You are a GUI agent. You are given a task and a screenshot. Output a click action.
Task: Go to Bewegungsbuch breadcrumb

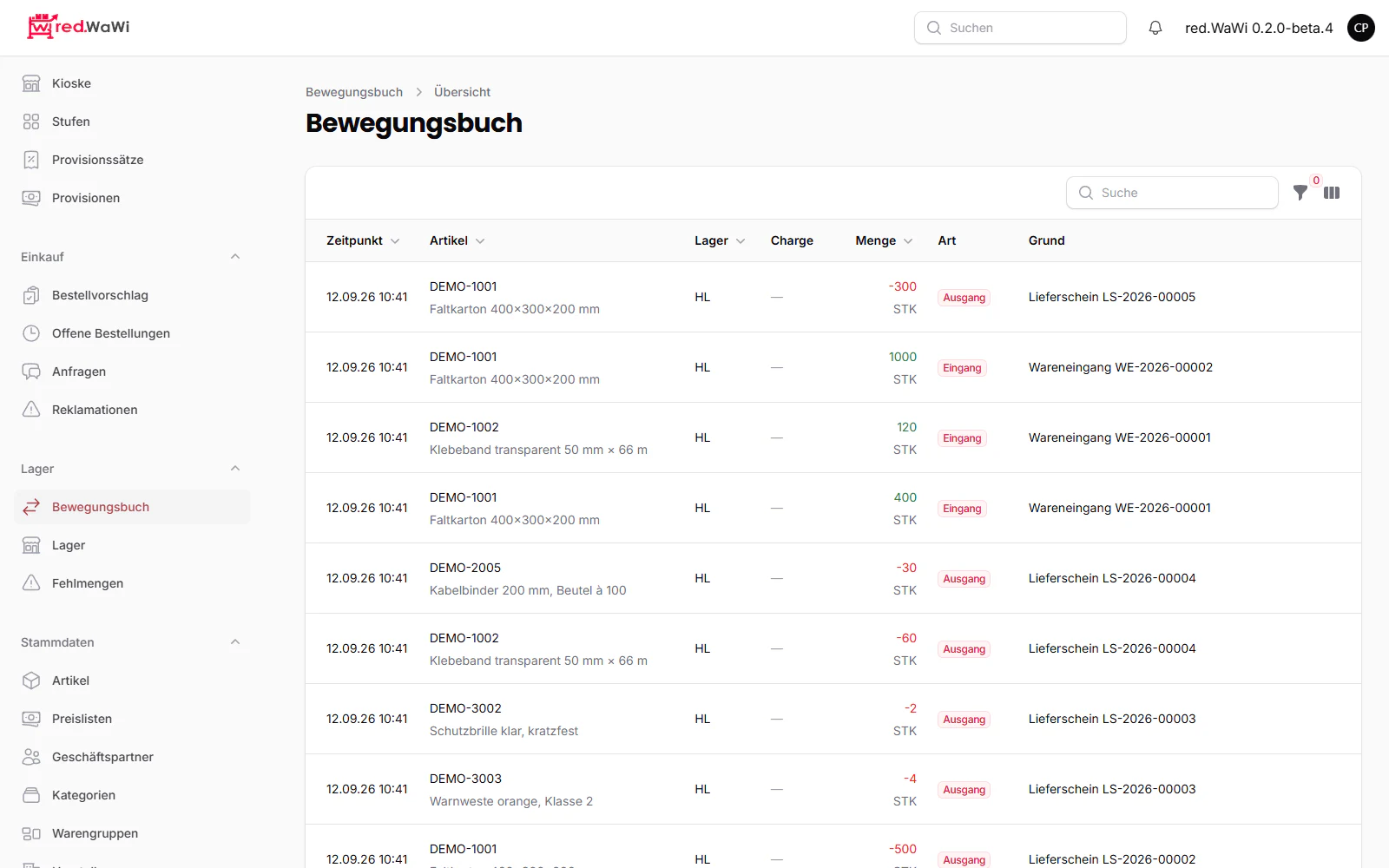(x=354, y=92)
